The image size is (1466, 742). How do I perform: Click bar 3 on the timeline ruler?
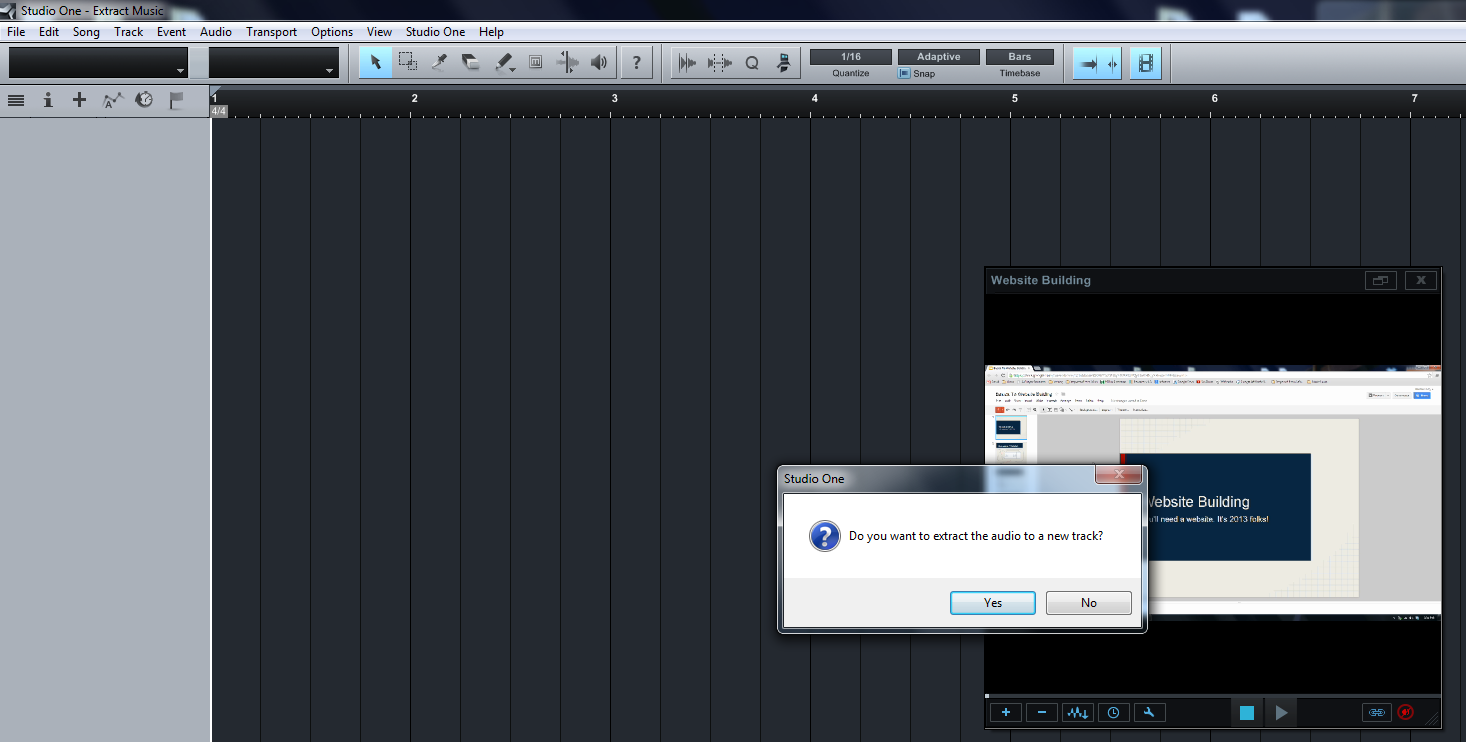click(x=614, y=98)
